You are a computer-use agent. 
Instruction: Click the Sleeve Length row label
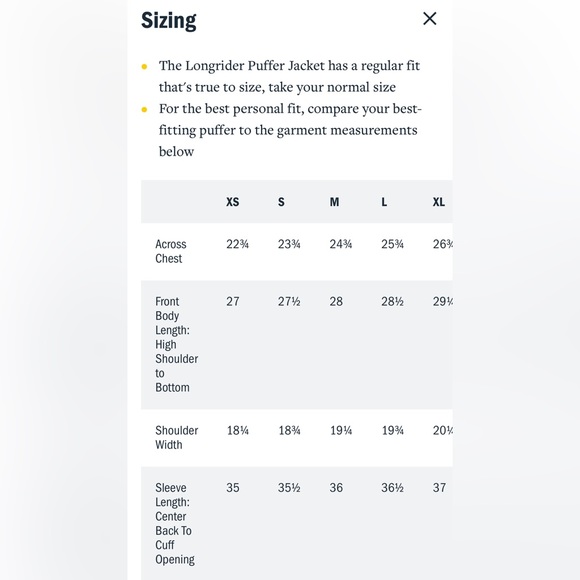tap(175, 523)
